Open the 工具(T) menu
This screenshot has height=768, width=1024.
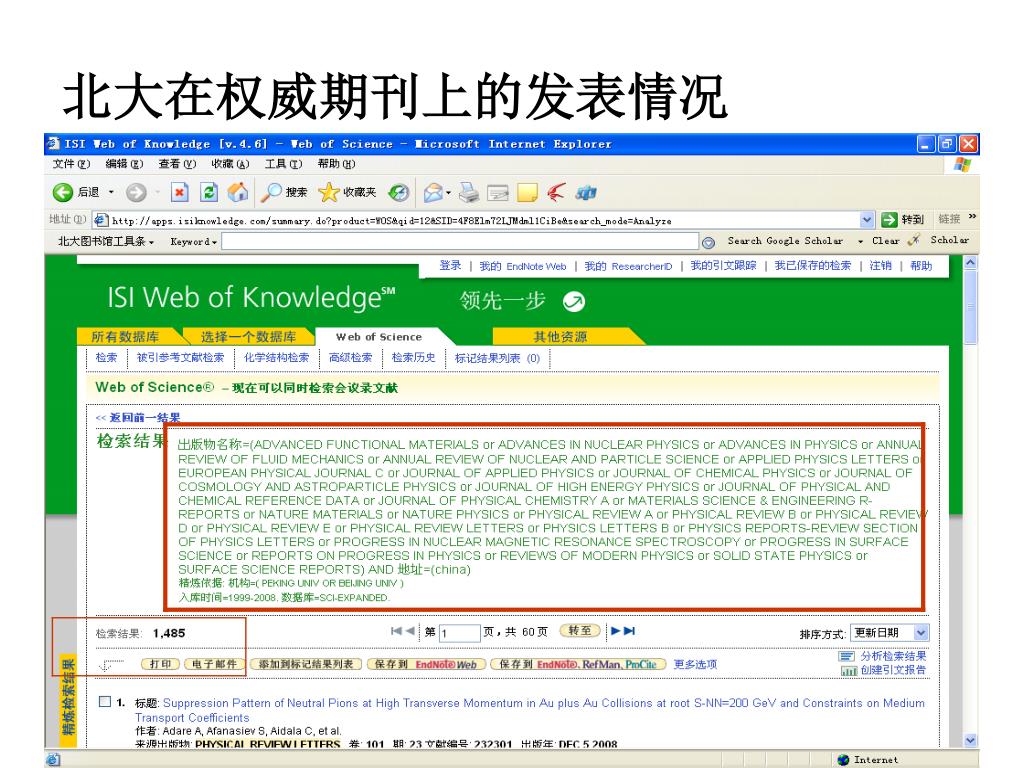[x=283, y=164]
